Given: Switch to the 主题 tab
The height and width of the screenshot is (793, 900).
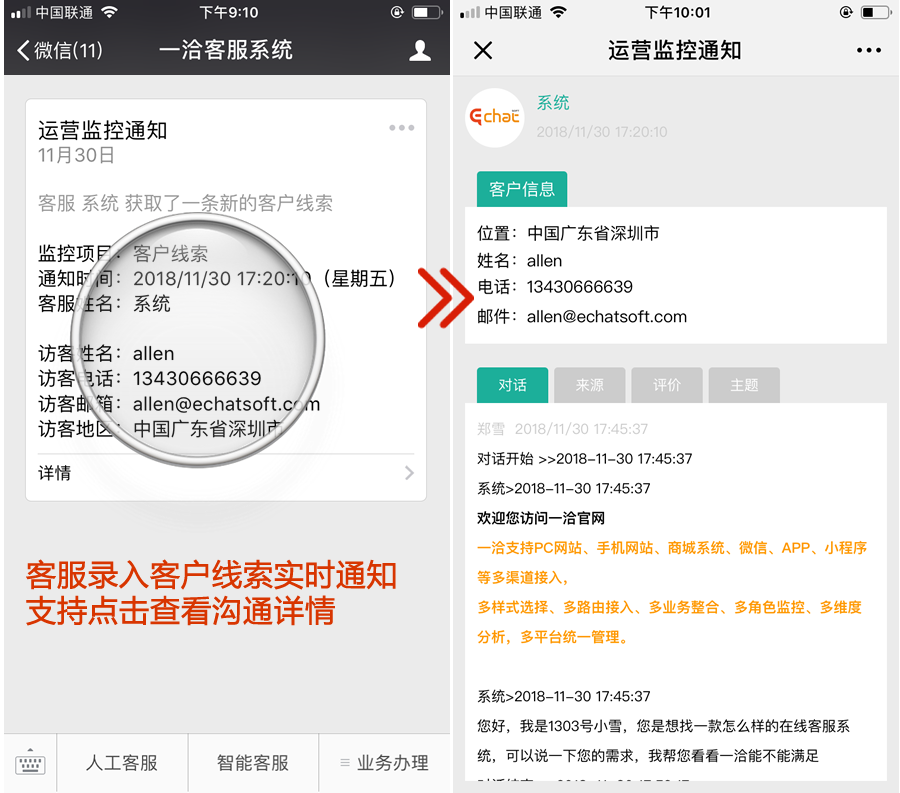Looking at the screenshot, I should coord(744,385).
